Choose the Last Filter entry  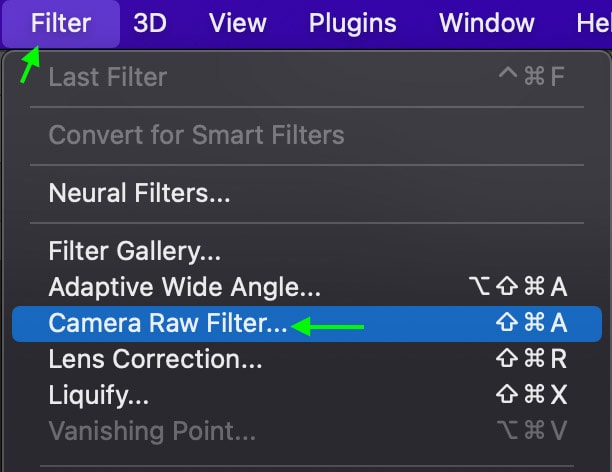pos(108,77)
